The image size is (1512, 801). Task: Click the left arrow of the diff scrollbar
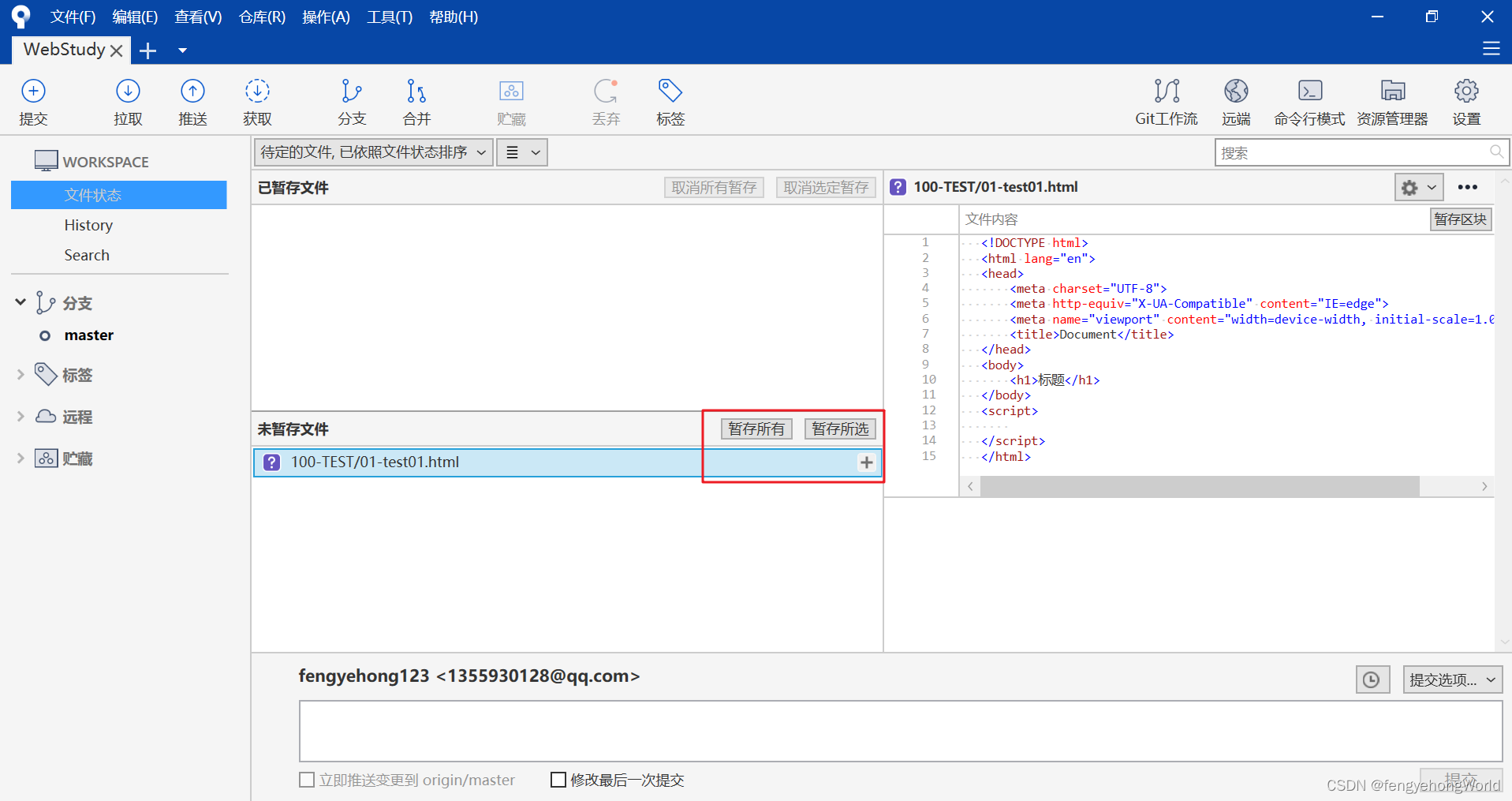(x=970, y=486)
